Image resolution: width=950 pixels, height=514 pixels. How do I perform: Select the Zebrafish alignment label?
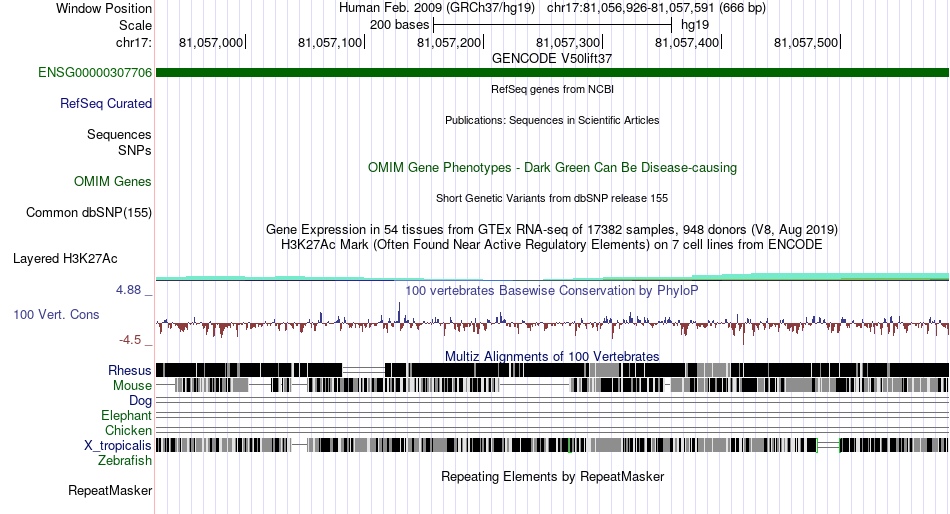[125, 461]
